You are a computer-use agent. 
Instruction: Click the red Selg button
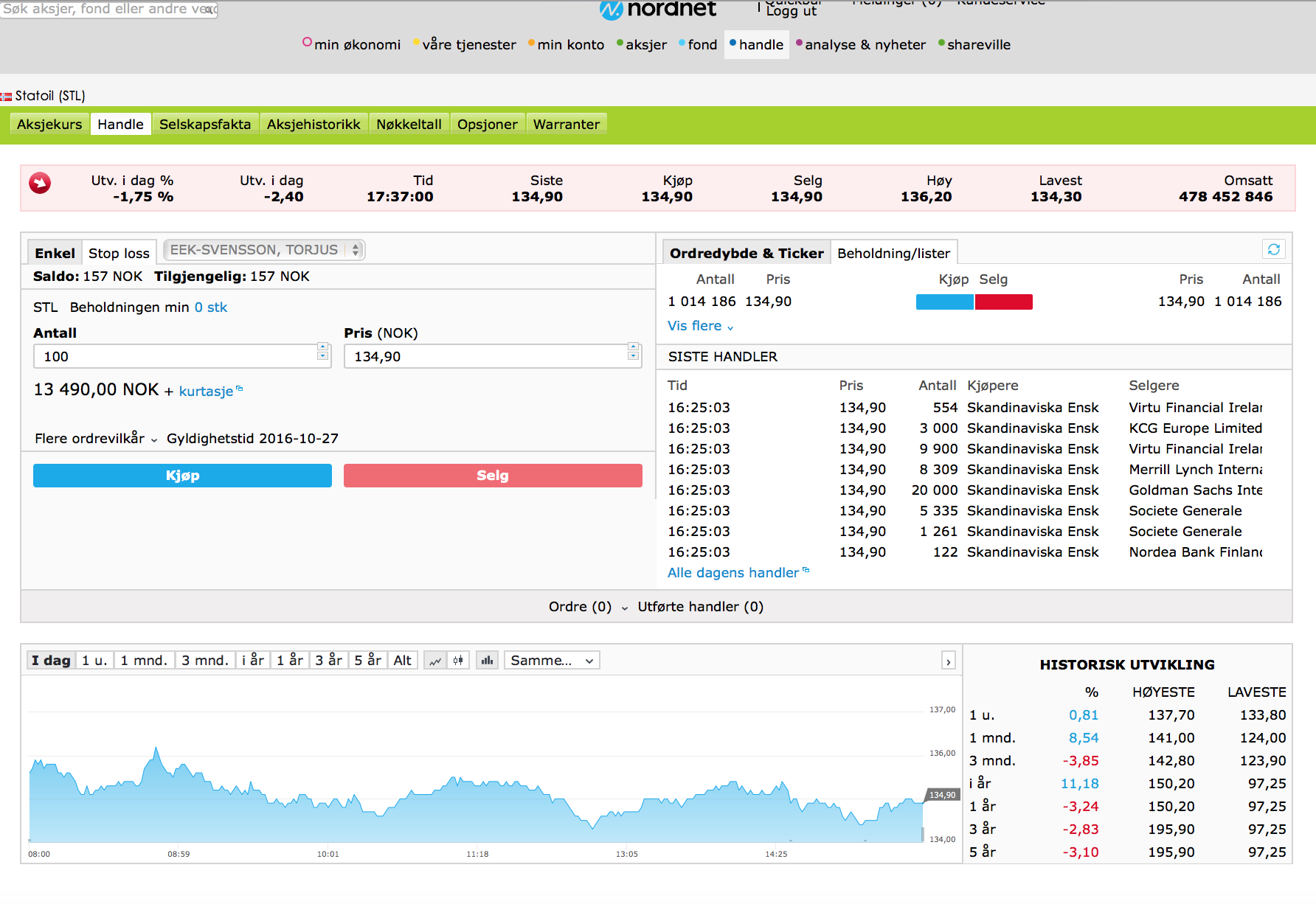[493, 476]
